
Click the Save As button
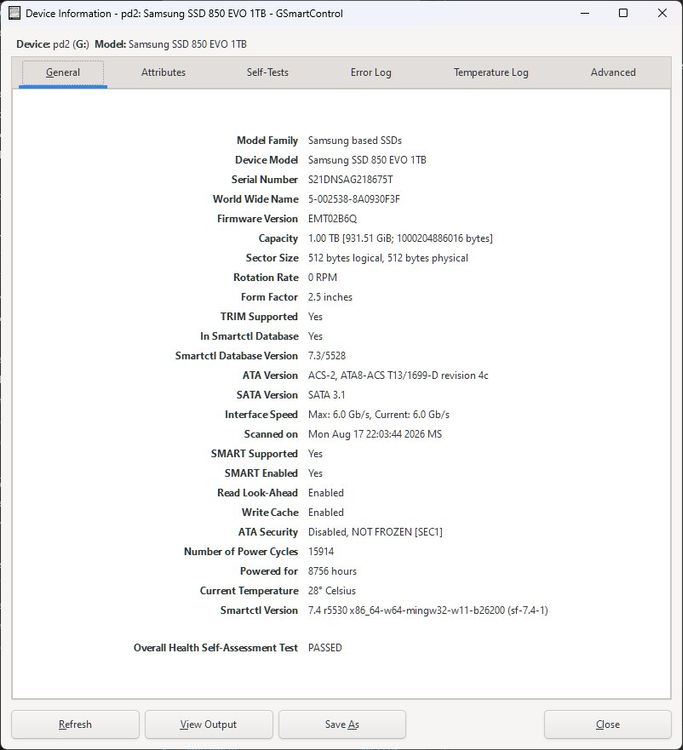[342, 724]
